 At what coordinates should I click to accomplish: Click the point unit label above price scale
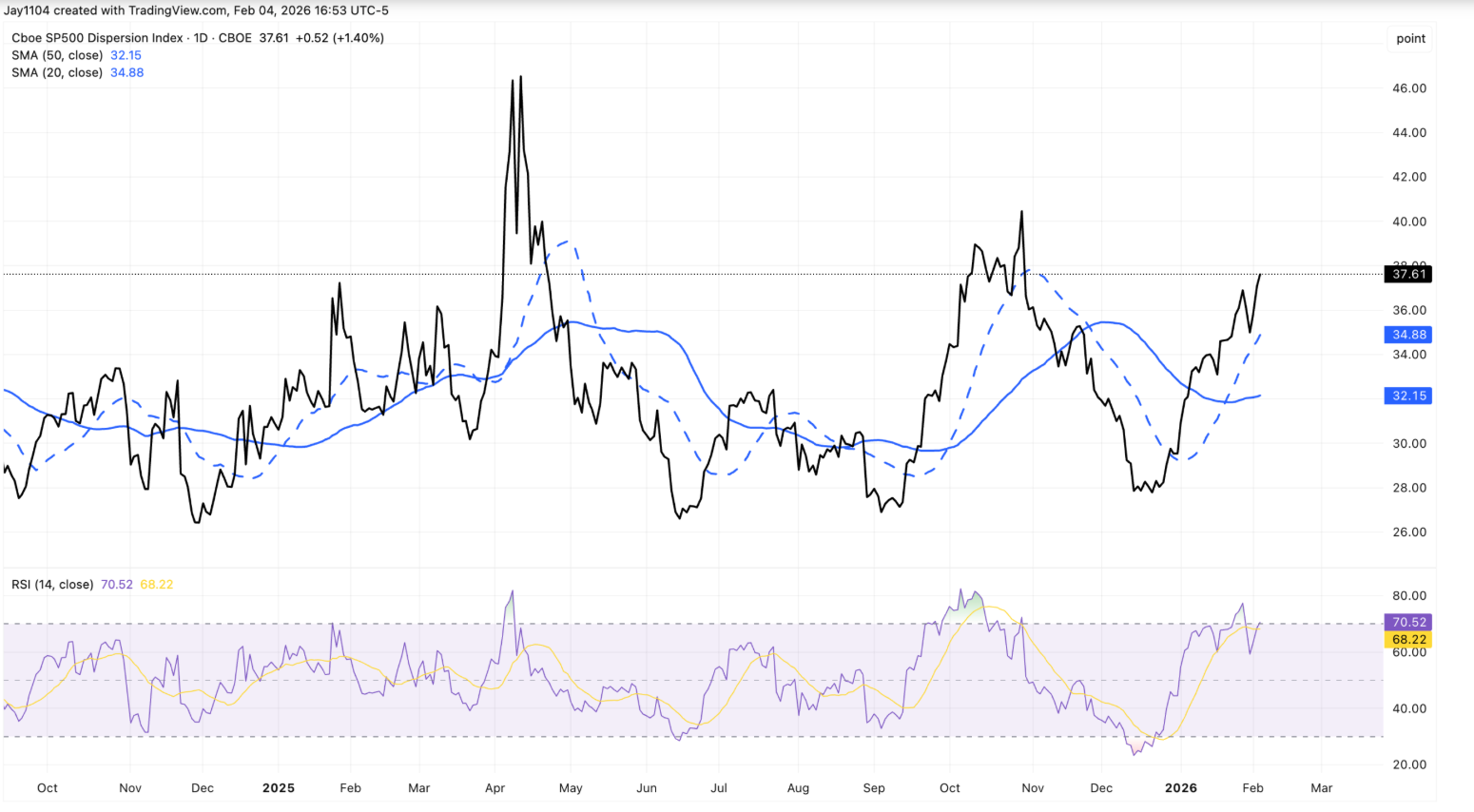pyautogui.click(x=1410, y=38)
